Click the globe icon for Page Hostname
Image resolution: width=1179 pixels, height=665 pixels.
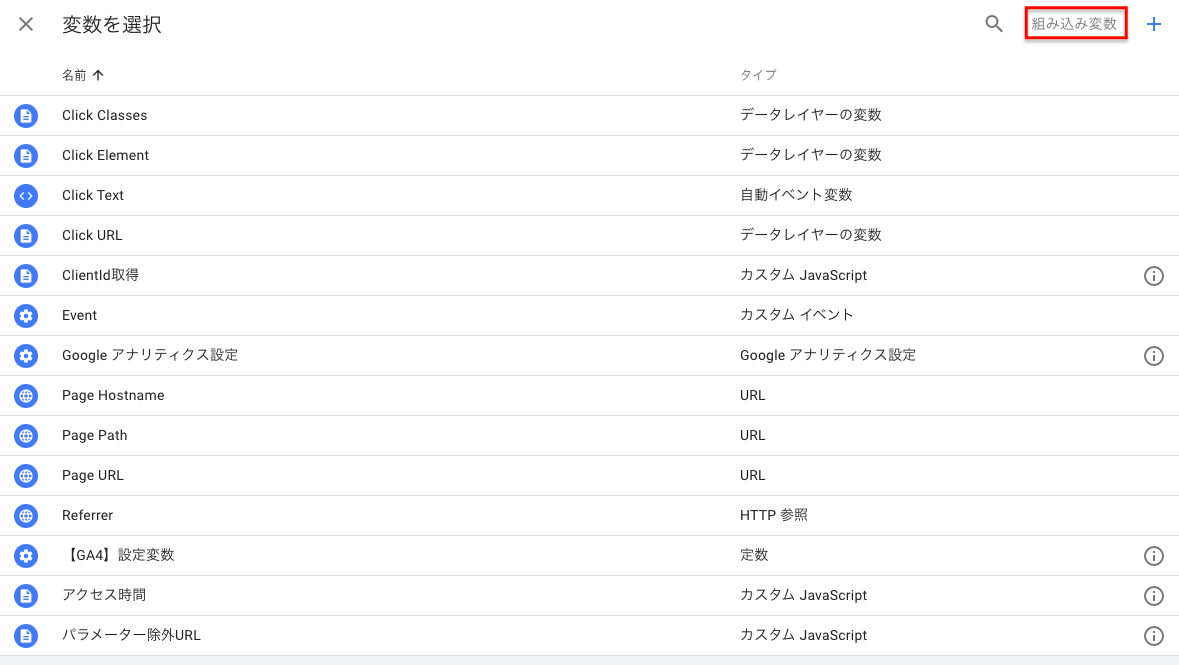[26, 396]
